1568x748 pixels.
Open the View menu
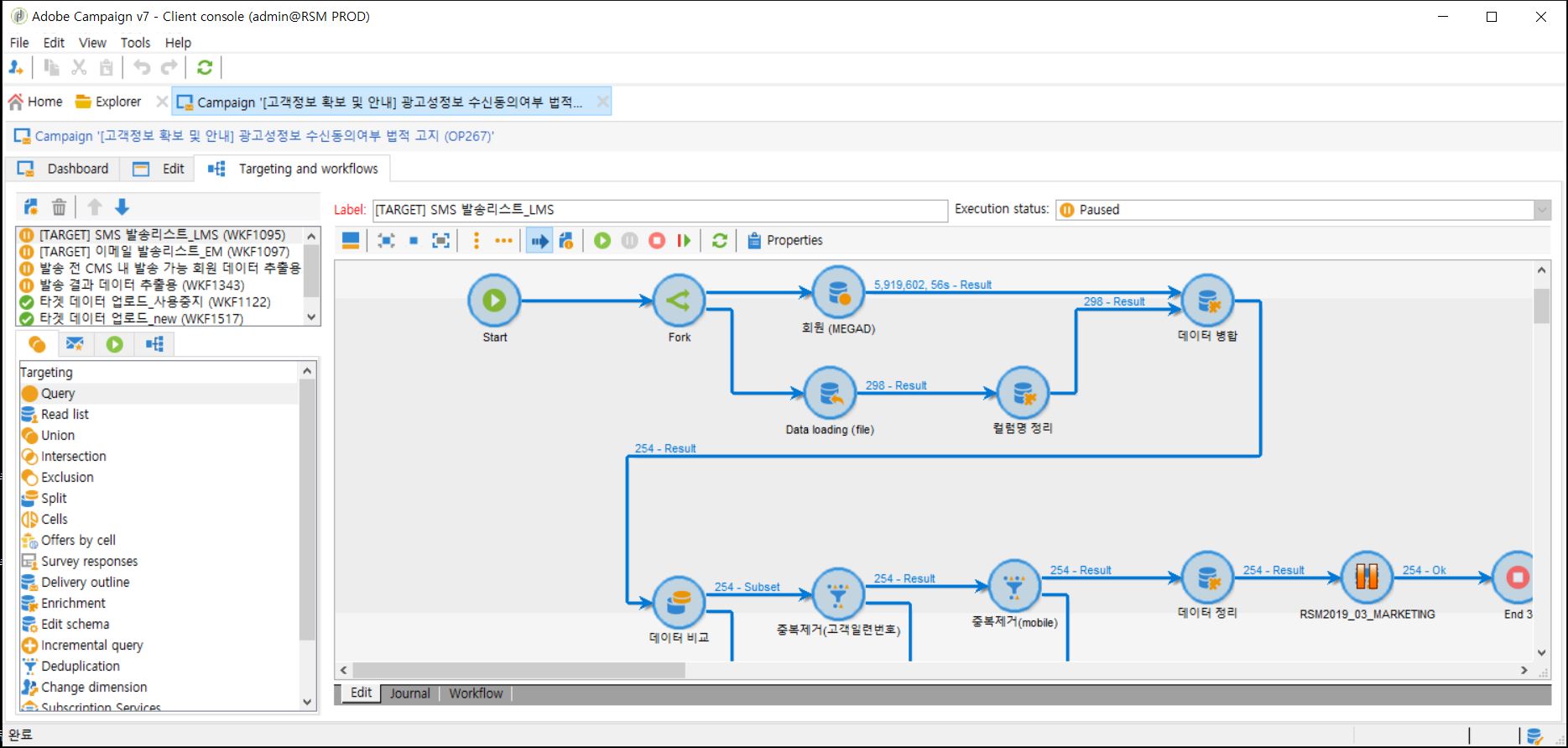pyautogui.click(x=92, y=43)
